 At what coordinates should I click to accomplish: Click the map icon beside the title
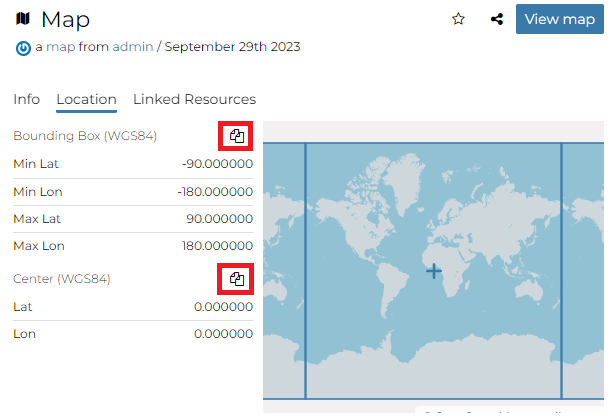point(23,19)
